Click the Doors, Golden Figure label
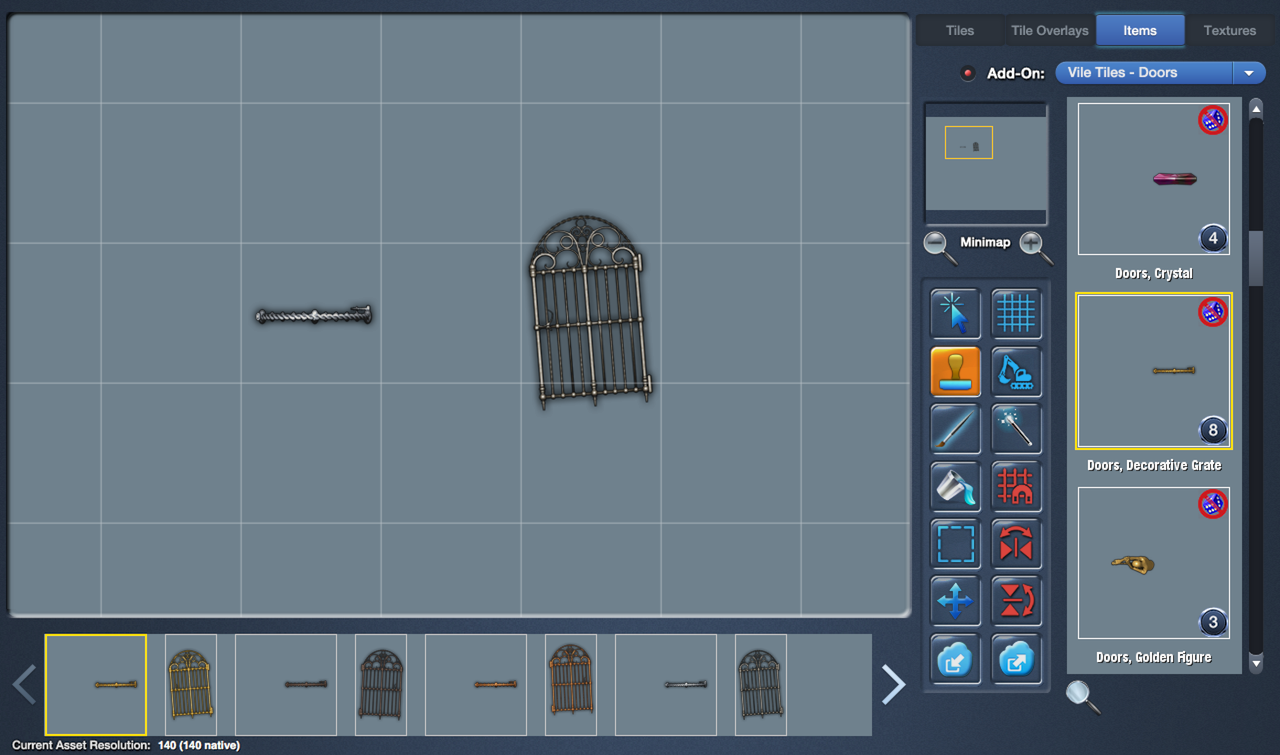This screenshot has width=1280, height=755. (1154, 657)
